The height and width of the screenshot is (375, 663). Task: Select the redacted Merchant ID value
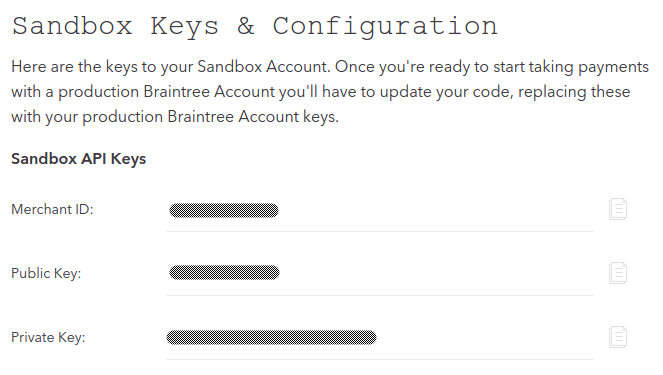pos(224,210)
